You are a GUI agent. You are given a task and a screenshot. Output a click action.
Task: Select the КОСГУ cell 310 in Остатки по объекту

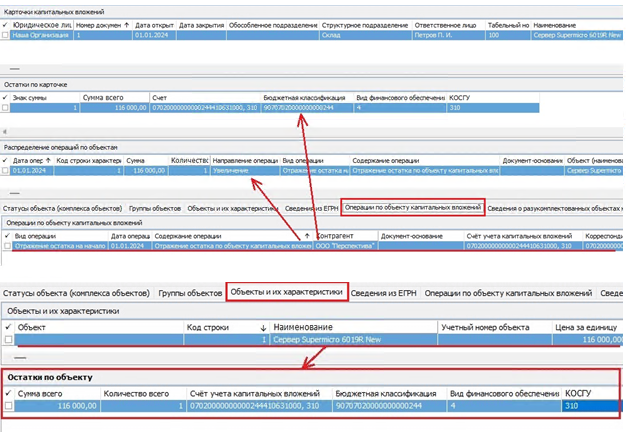(590, 407)
